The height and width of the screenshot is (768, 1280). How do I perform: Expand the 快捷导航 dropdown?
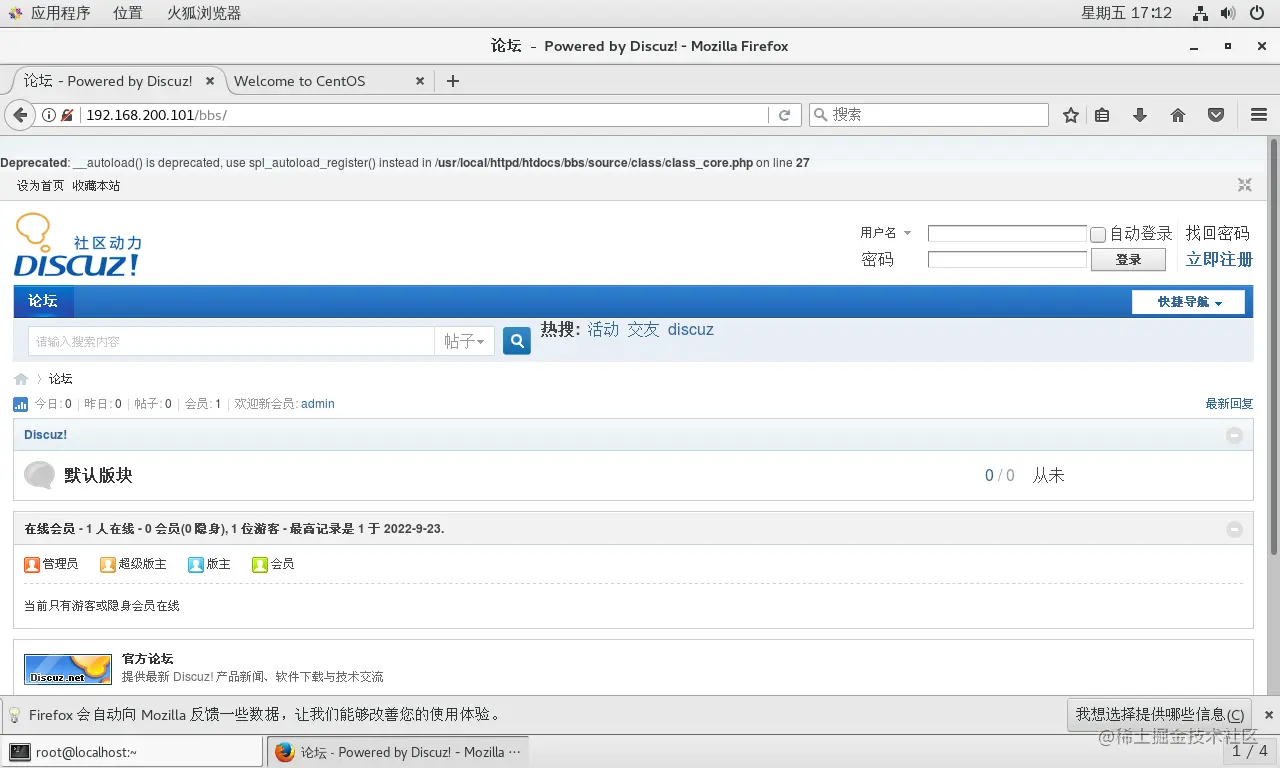tap(1188, 302)
